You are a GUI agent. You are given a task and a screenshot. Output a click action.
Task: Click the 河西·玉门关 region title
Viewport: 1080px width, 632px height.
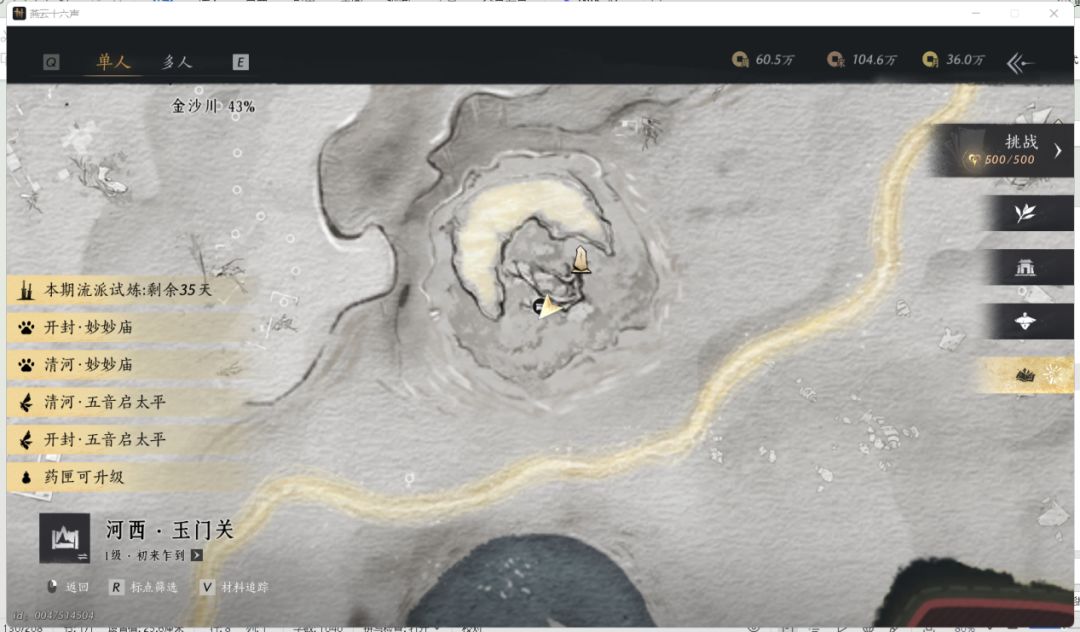[x=169, y=529]
